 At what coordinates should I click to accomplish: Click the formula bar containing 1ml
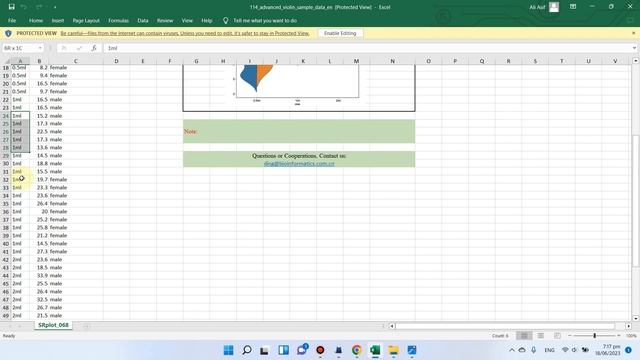click(x=367, y=48)
